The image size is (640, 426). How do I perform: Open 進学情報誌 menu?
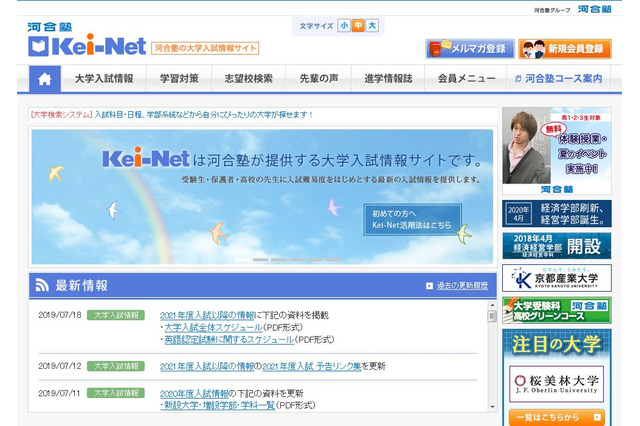388,79
